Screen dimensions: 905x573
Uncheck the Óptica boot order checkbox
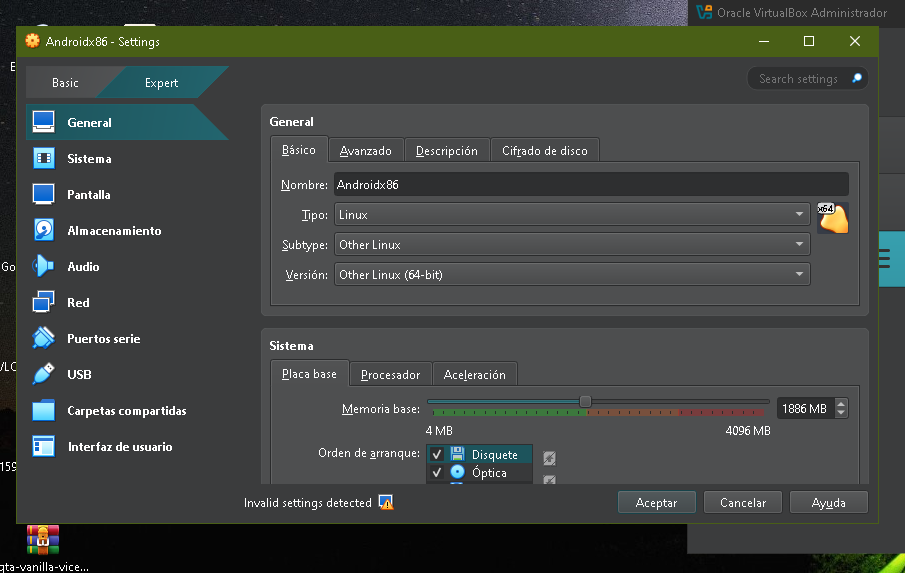click(437, 473)
